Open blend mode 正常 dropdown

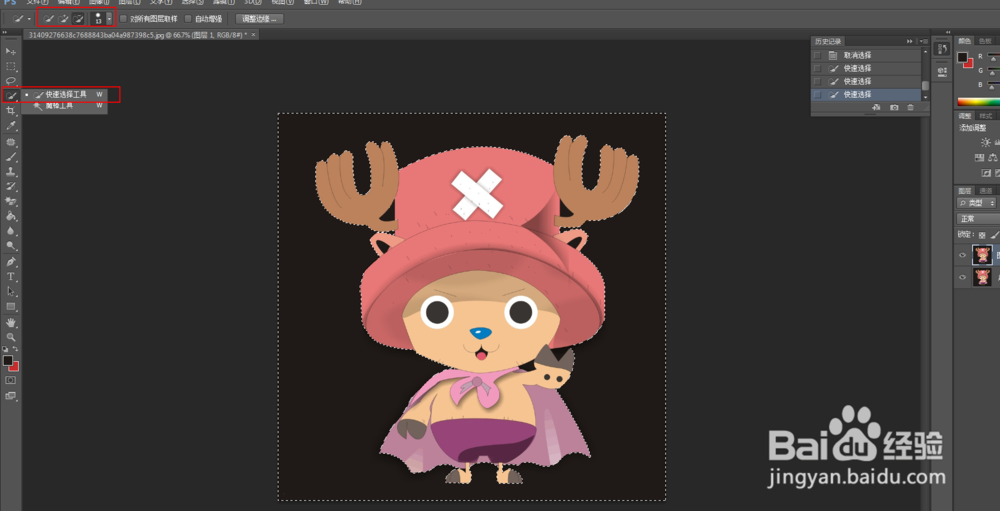pyautogui.click(x=978, y=219)
